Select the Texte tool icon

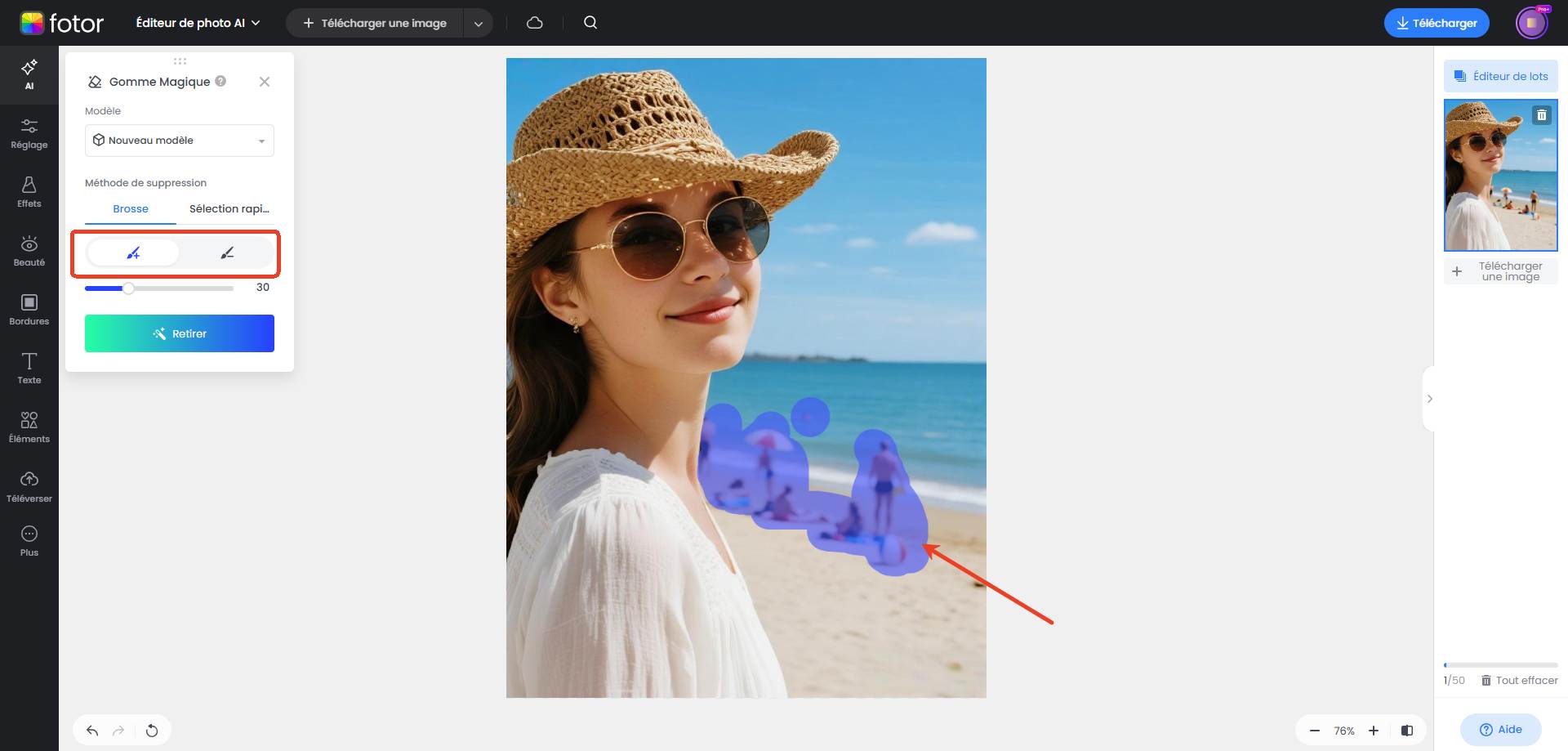tap(29, 366)
